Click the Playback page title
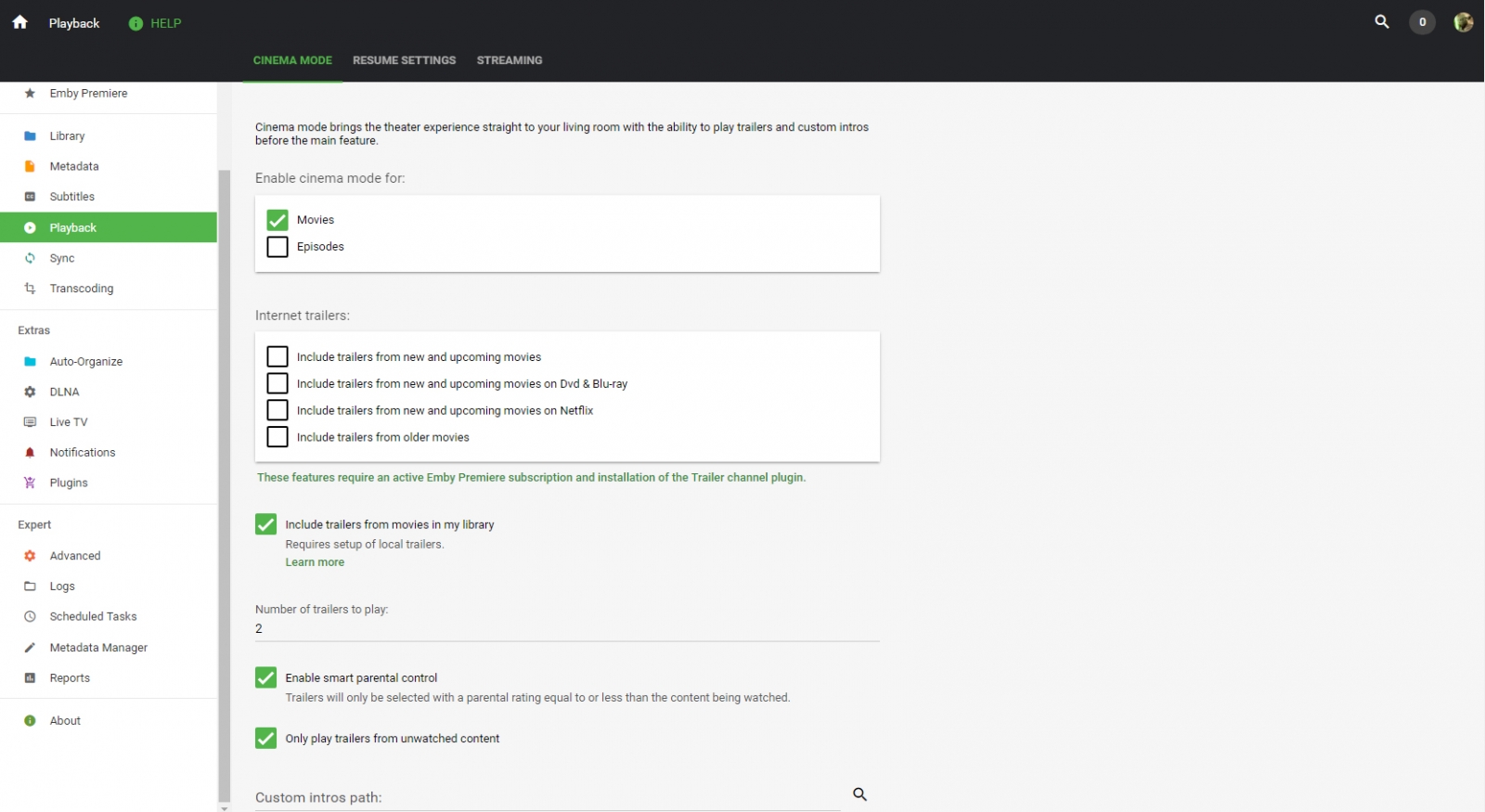Viewport: 1485px width, 812px height. tap(74, 23)
